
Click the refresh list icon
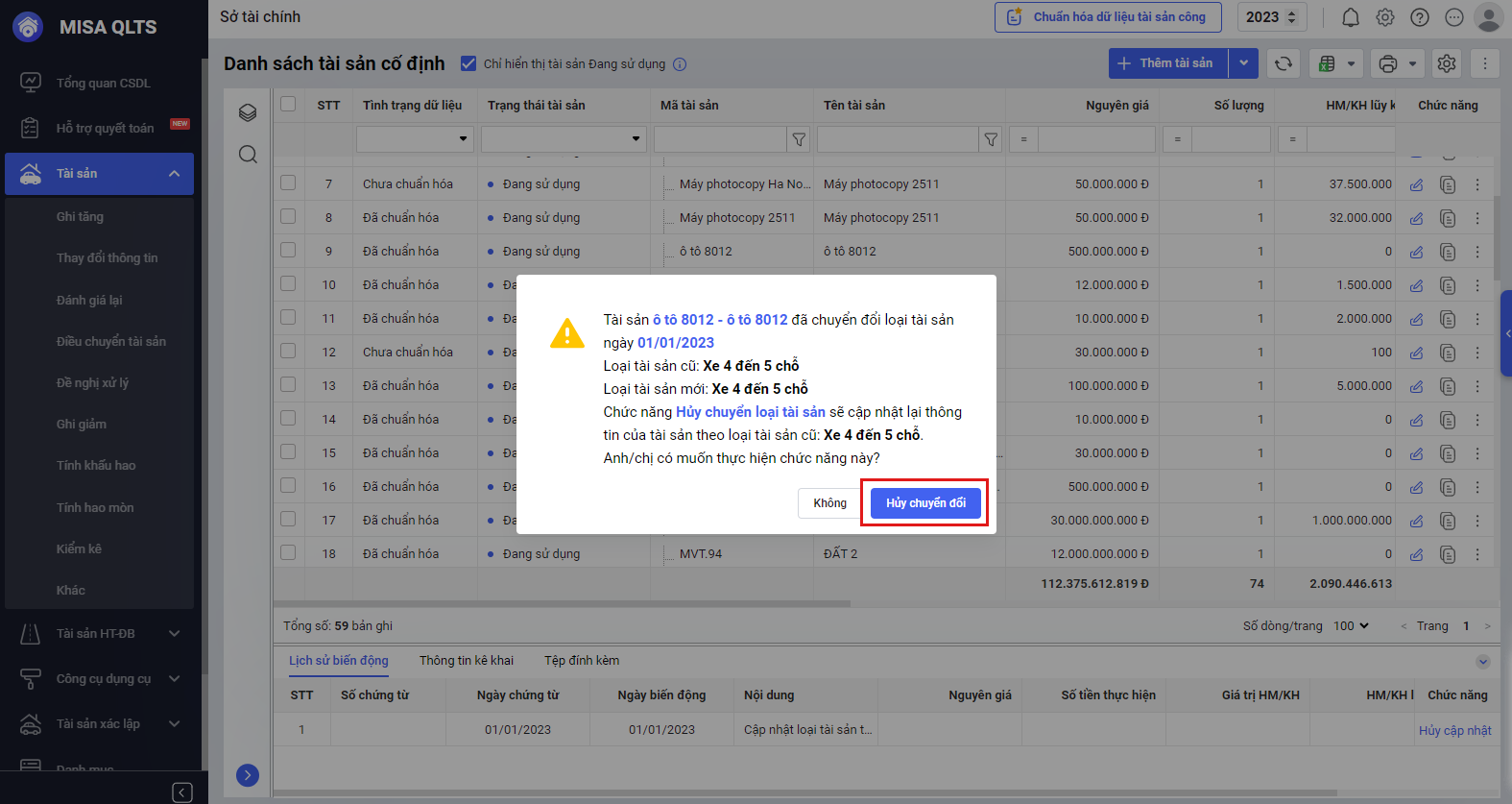(1284, 63)
